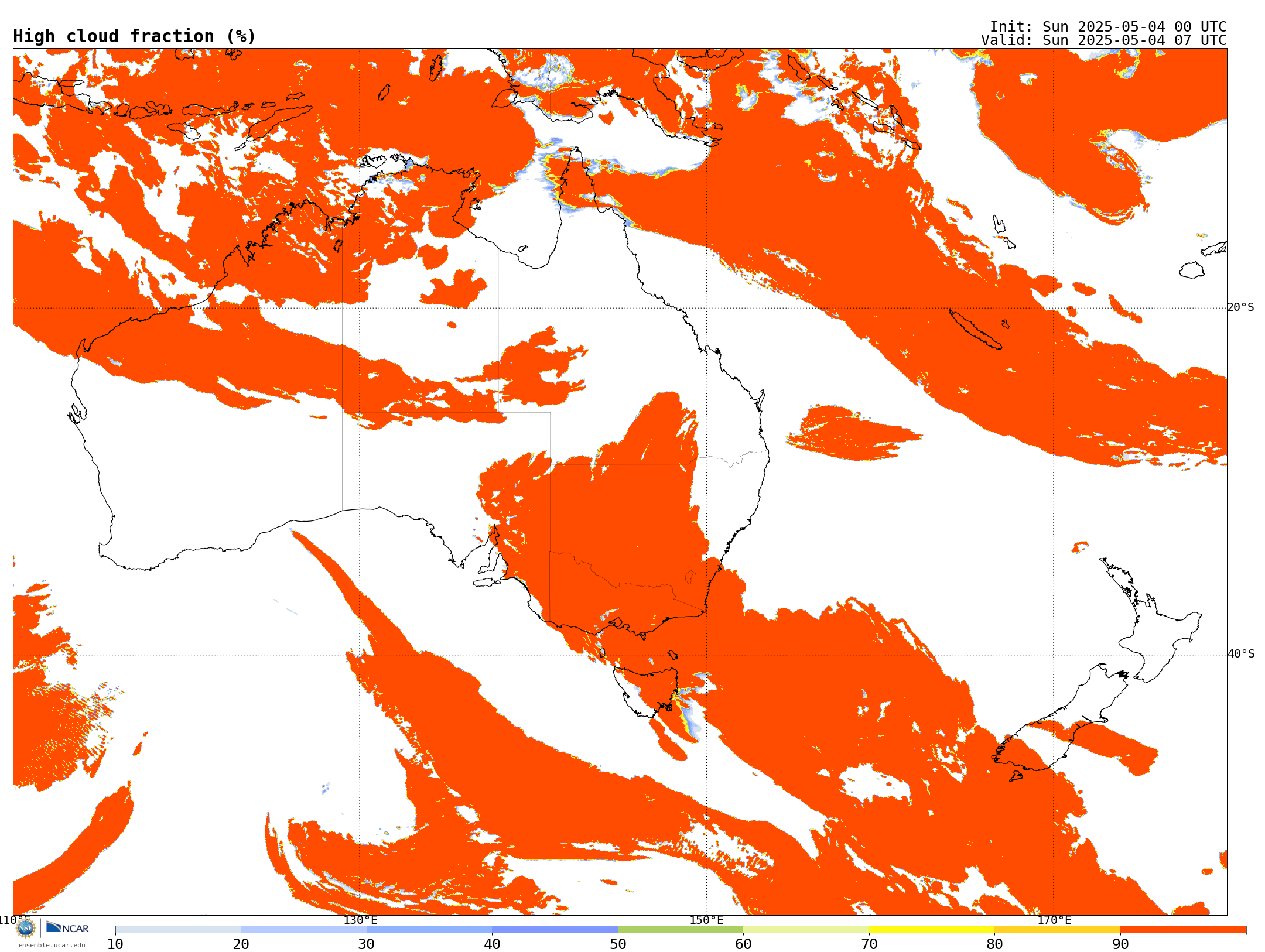Screen dimensions: 1265x952
Task: Click the 10–20 pale grey colorbar segment
Action: (x=178, y=930)
